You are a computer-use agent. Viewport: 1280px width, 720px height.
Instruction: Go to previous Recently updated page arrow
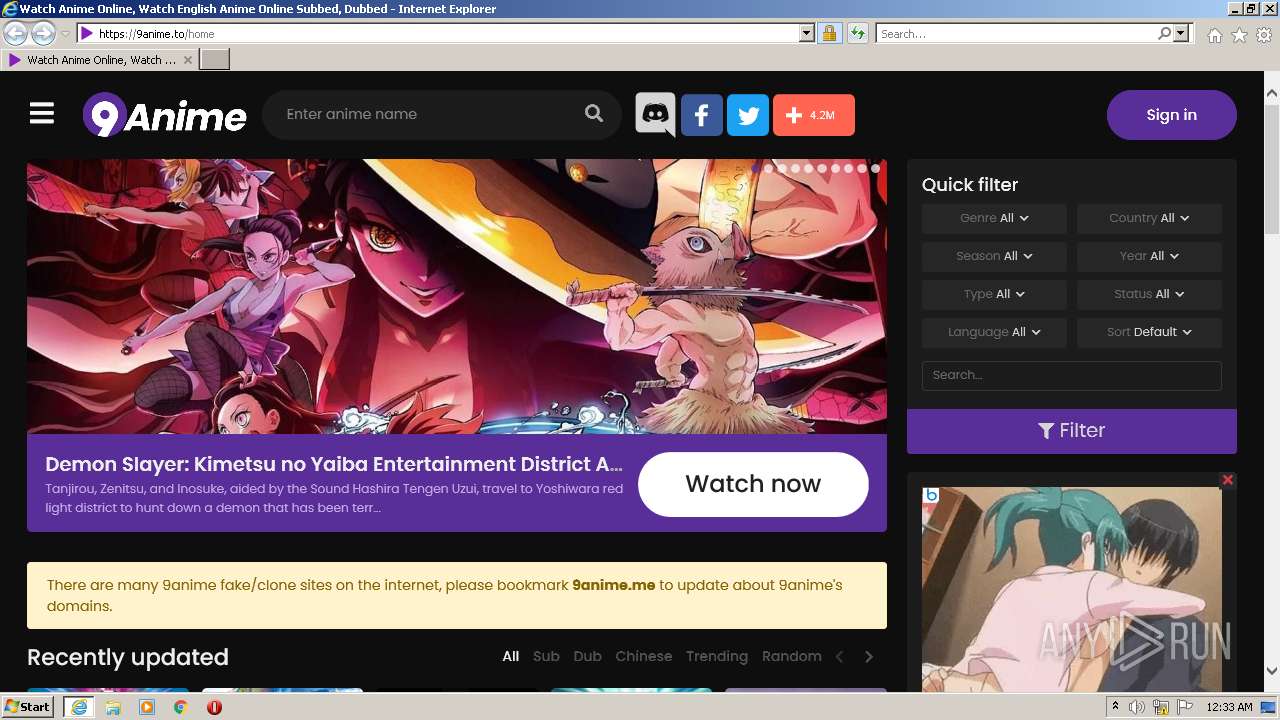coord(840,657)
